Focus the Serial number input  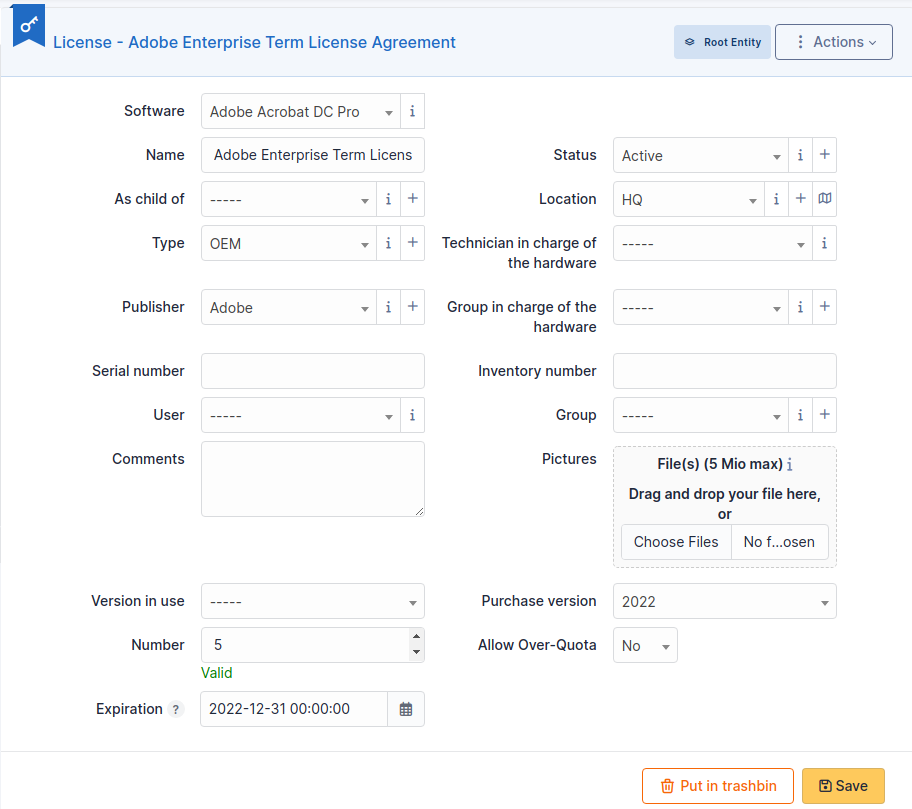(313, 371)
